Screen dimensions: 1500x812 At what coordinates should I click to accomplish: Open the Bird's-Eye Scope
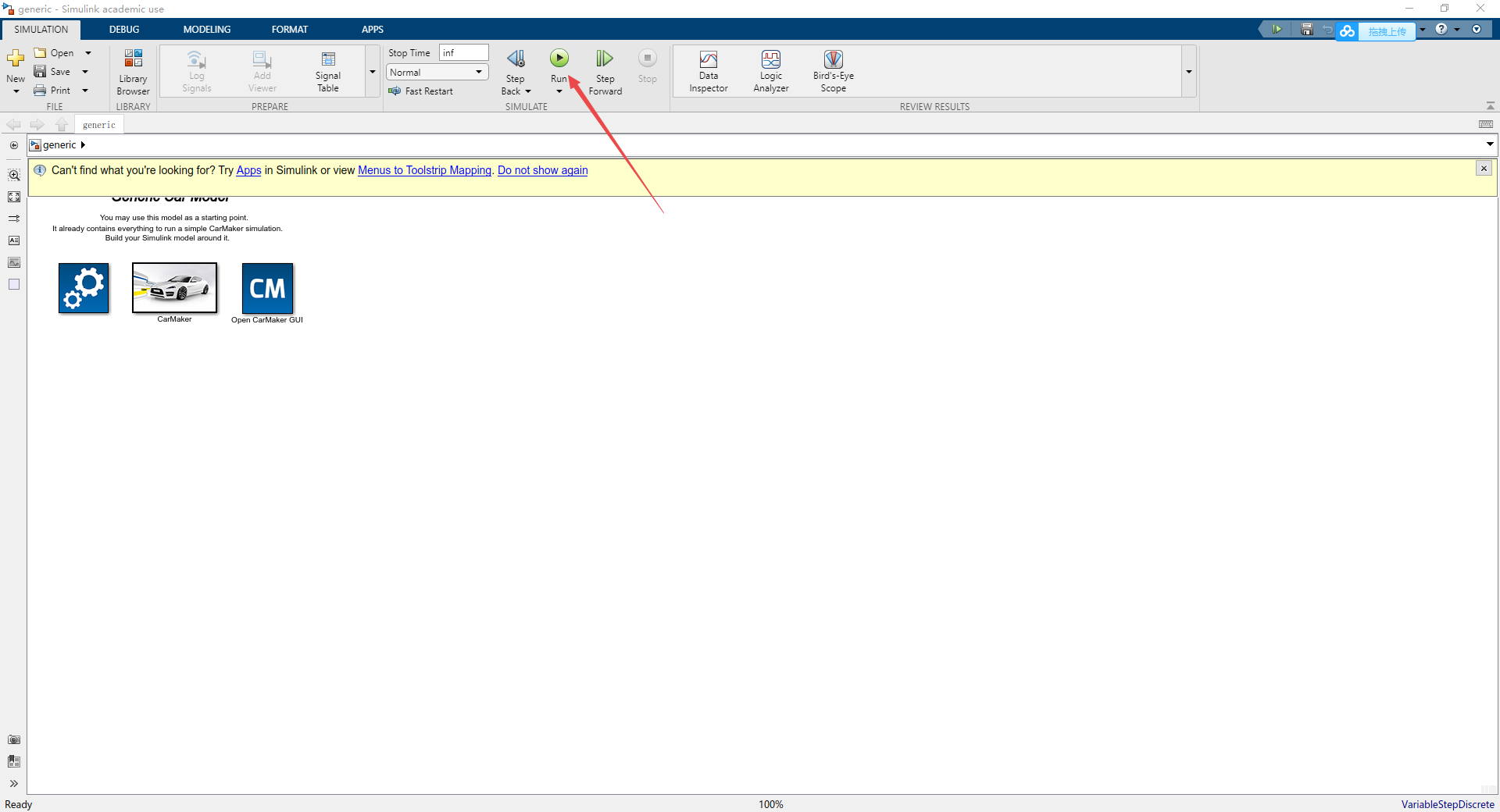(x=833, y=70)
